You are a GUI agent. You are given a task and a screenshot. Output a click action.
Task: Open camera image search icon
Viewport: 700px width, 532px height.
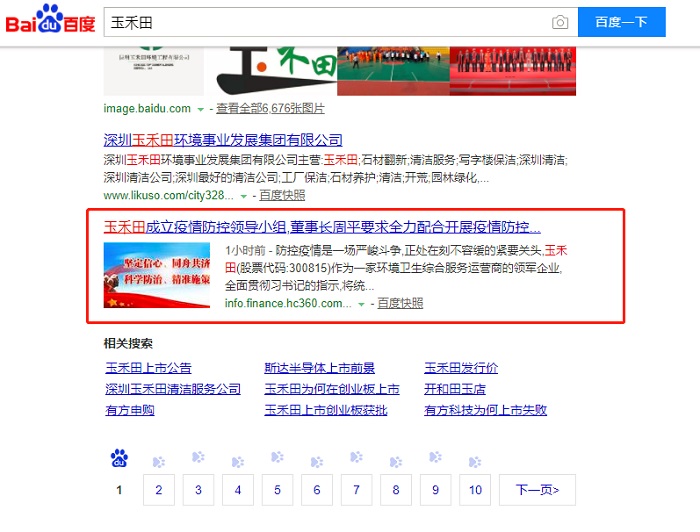(560, 22)
